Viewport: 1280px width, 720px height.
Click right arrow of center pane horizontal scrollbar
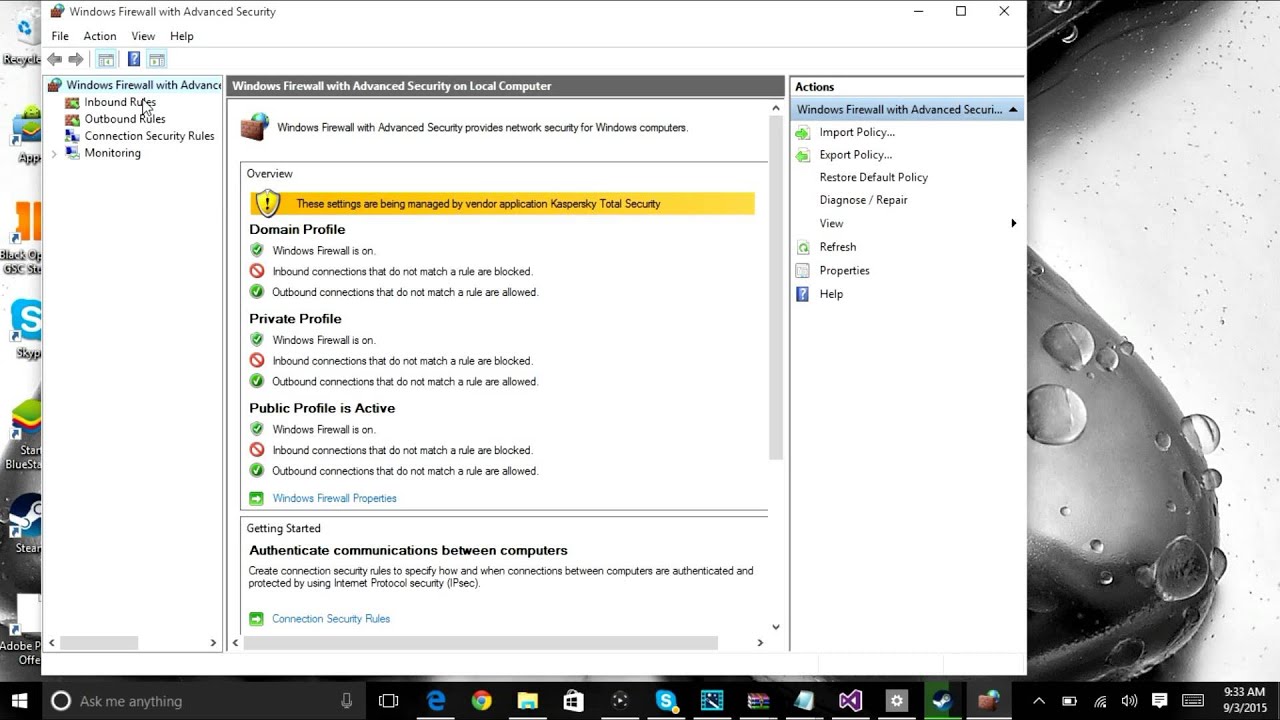tap(760, 643)
